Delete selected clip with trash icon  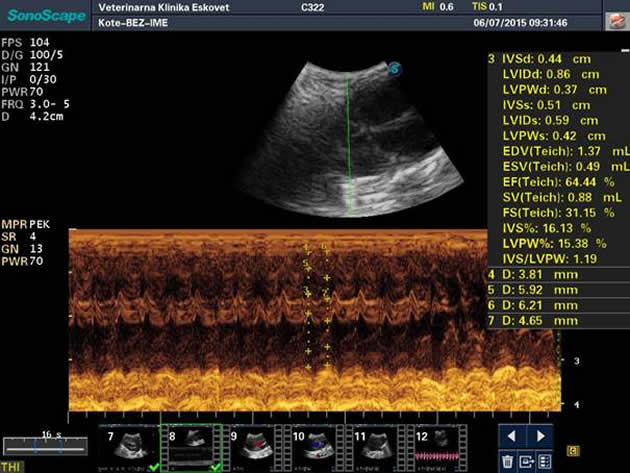507,461
